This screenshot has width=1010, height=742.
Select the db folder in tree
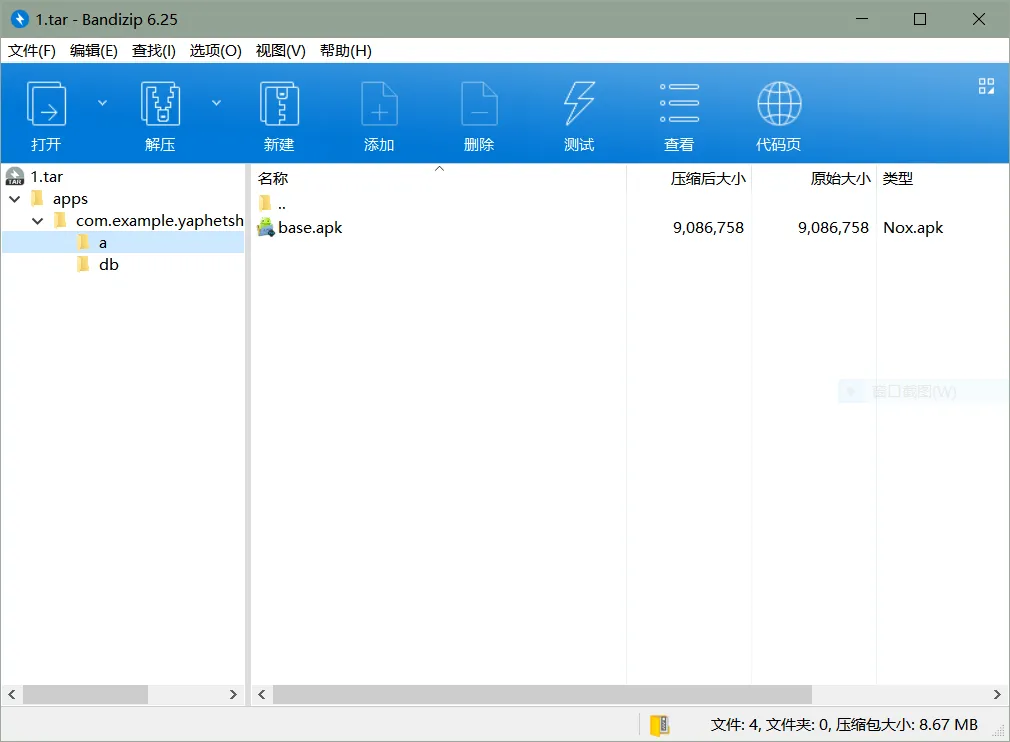(x=109, y=265)
